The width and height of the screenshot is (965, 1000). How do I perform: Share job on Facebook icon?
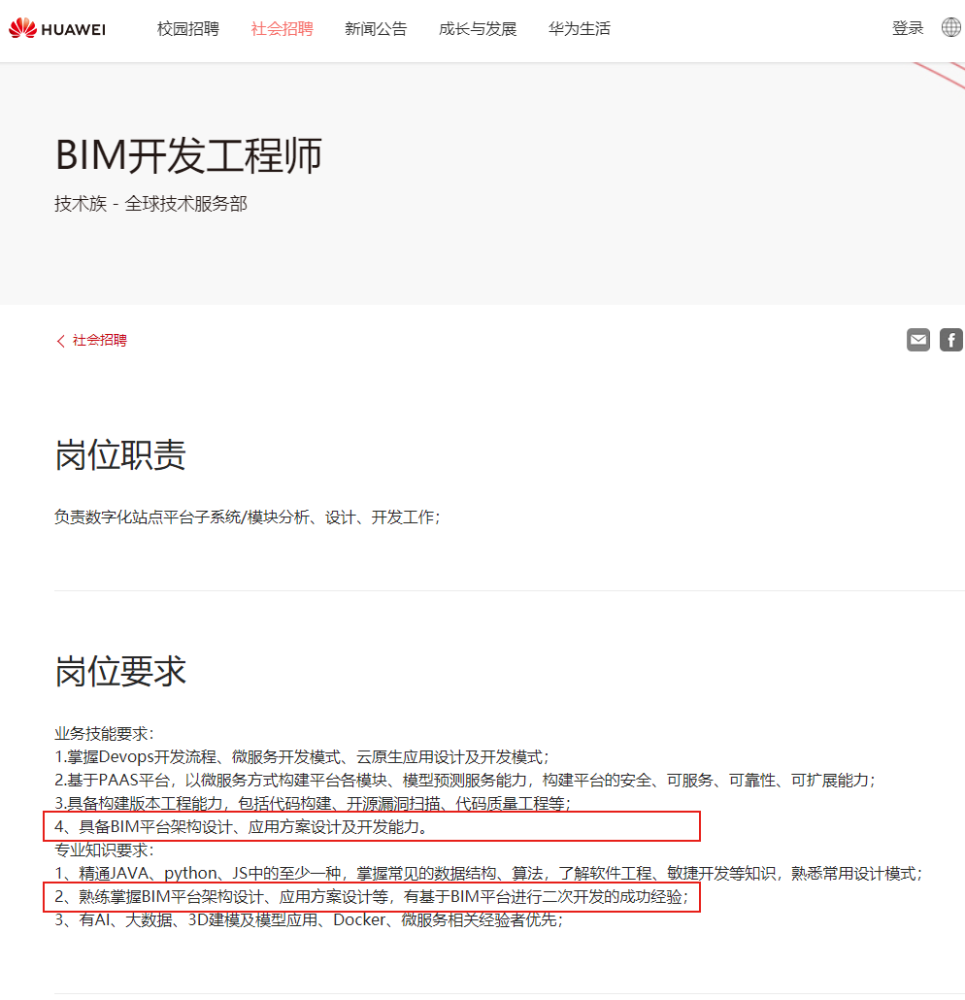coord(950,340)
